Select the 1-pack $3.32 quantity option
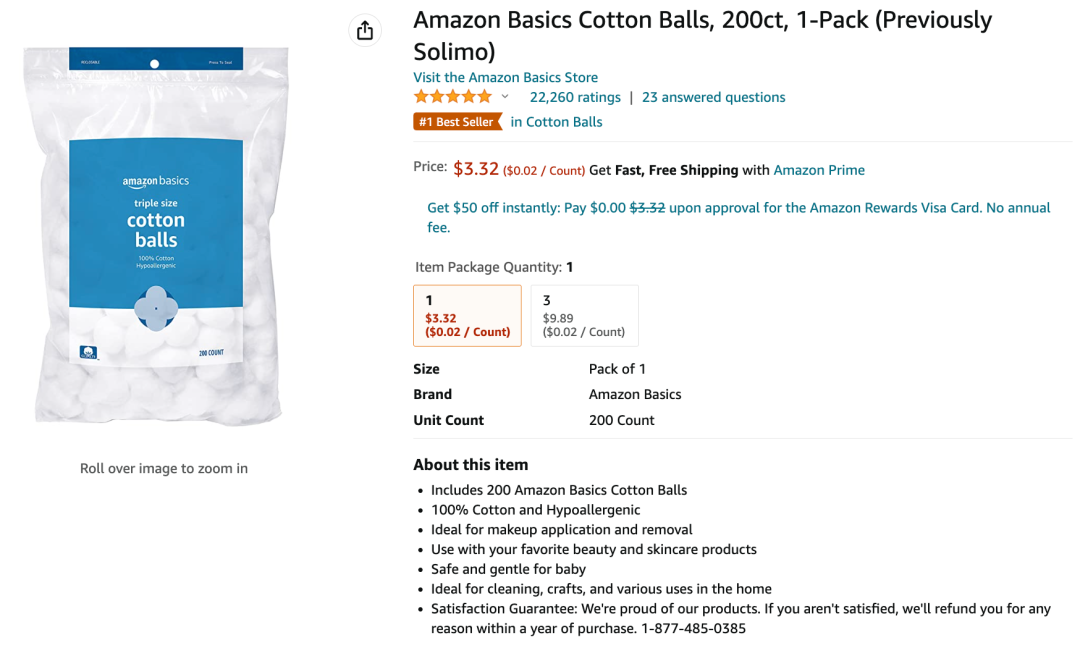Screen dimensions: 1080x656 (x=467, y=315)
